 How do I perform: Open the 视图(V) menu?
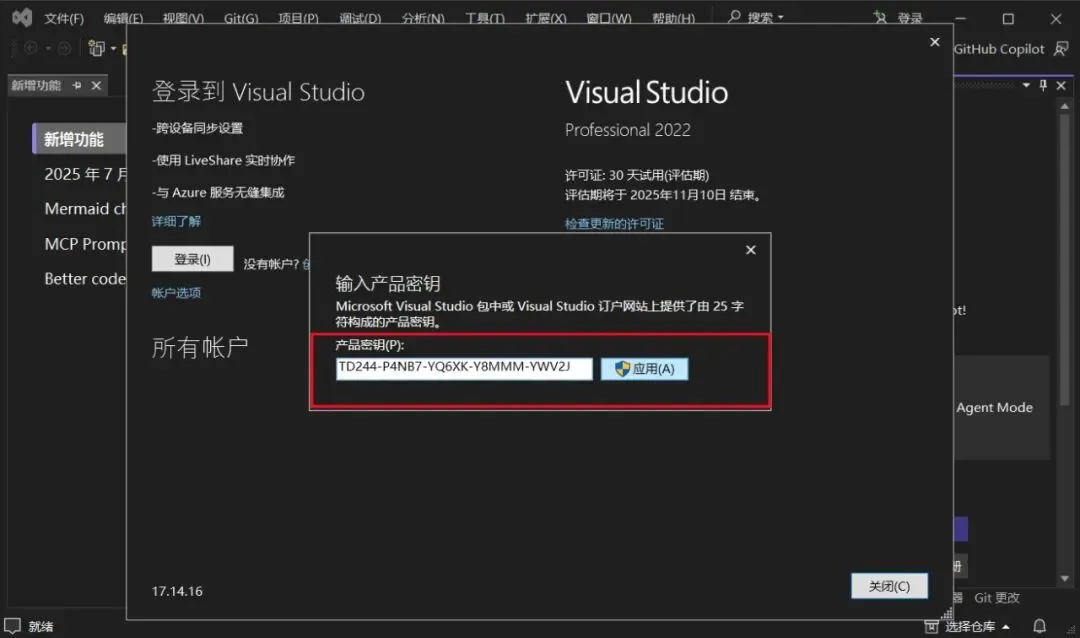click(183, 19)
